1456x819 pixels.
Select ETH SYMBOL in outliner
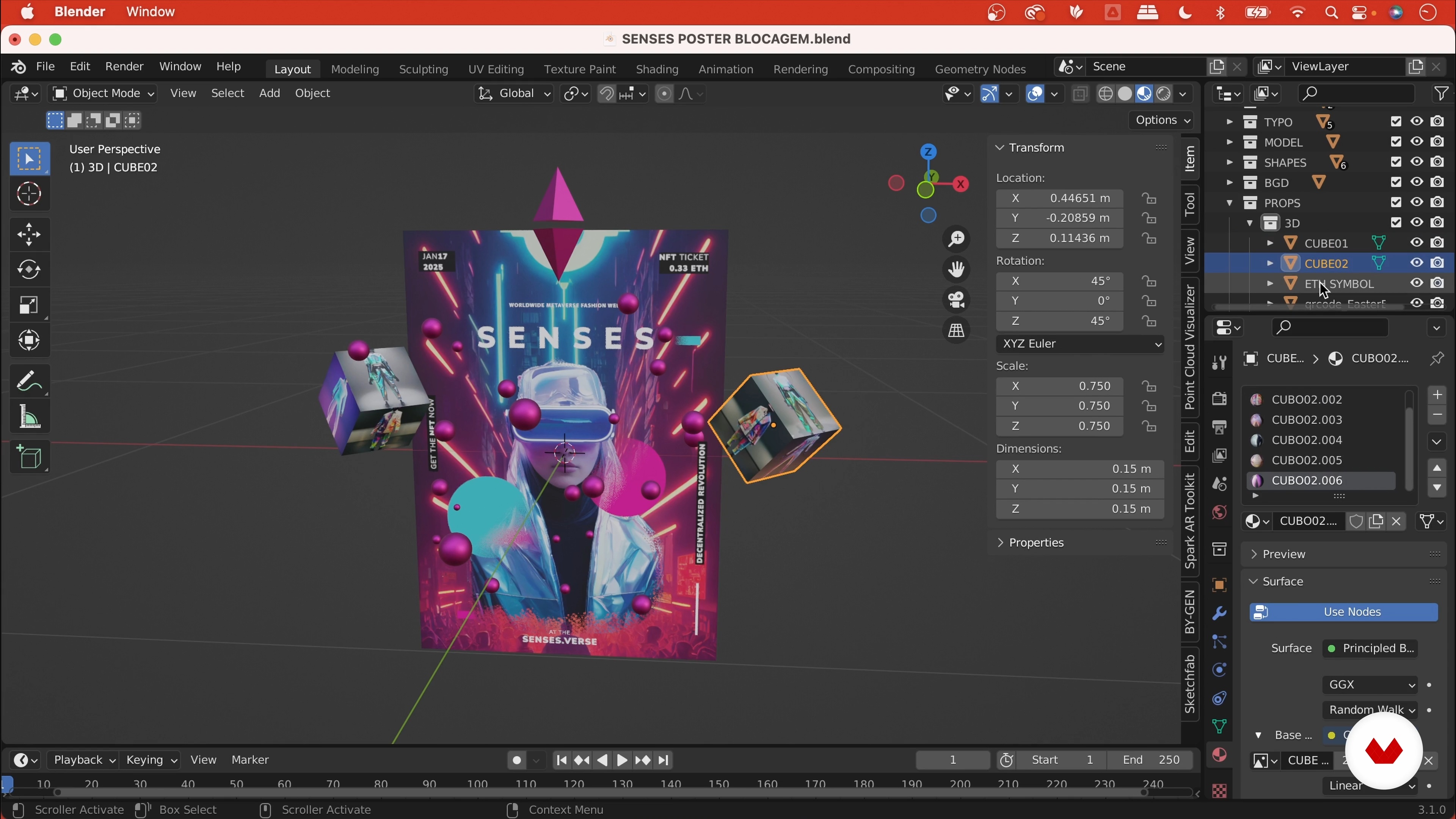coord(1338,284)
